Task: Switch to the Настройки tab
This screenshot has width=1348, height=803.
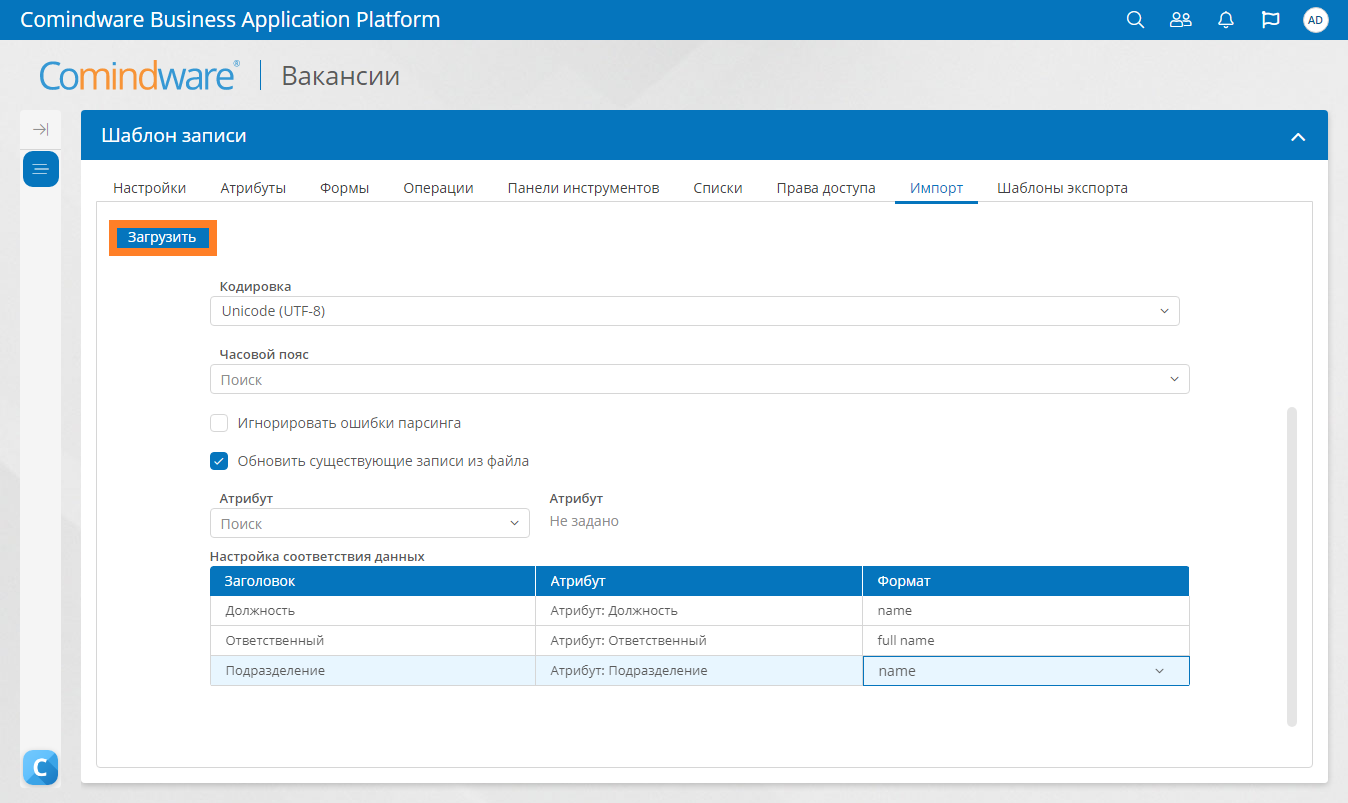Action: tap(149, 188)
